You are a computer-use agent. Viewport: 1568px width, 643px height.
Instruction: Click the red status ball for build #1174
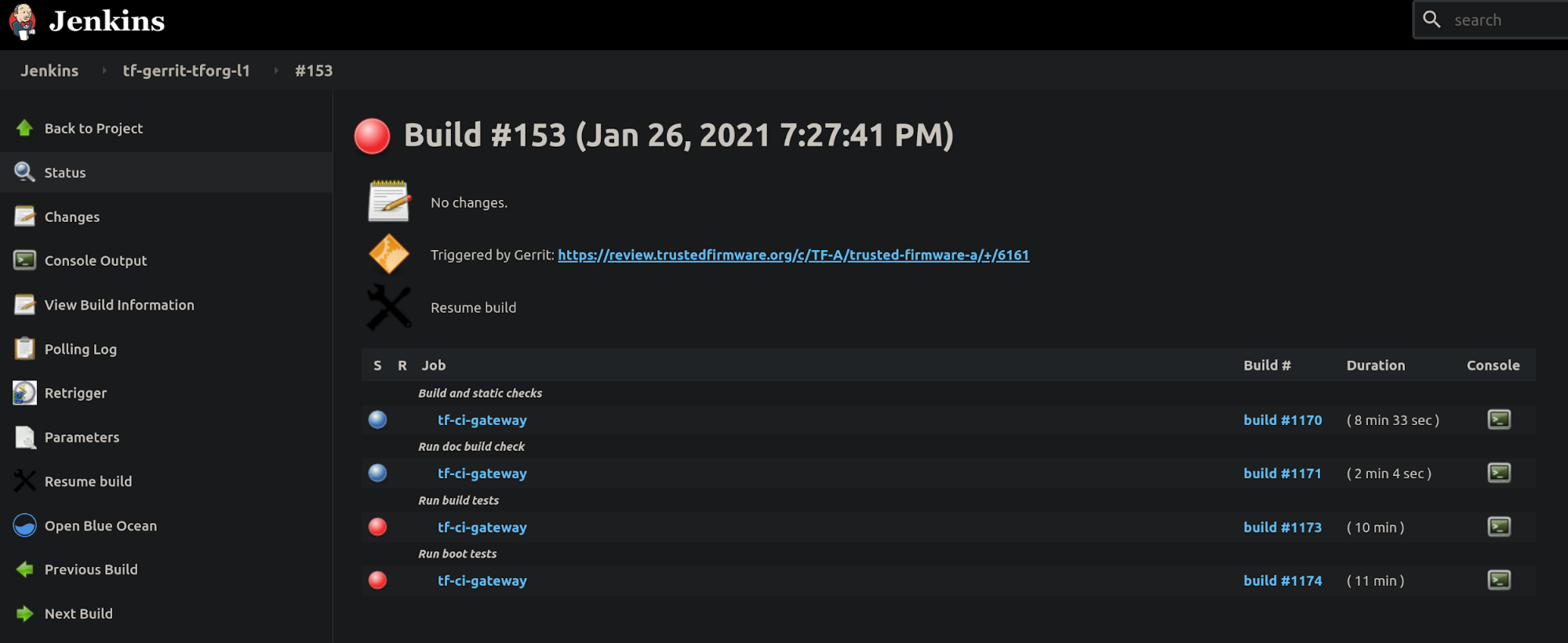[377, 580]
